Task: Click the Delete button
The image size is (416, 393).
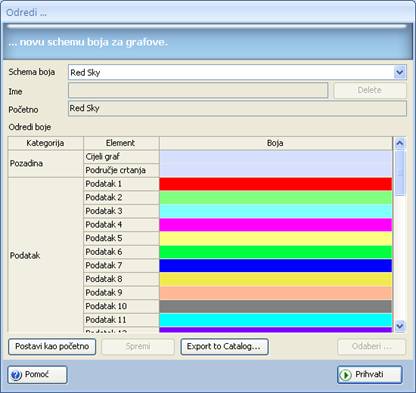Action: pyautogui.click(x=370, y=90)
